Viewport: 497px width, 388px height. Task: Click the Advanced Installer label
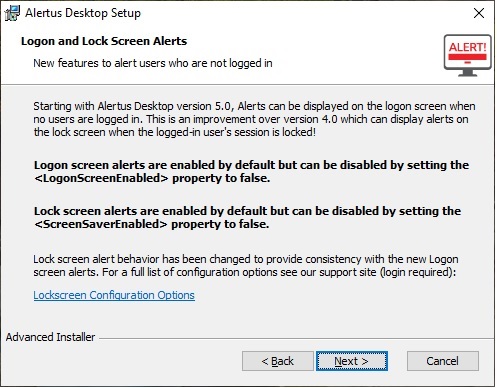click(50, 337)
